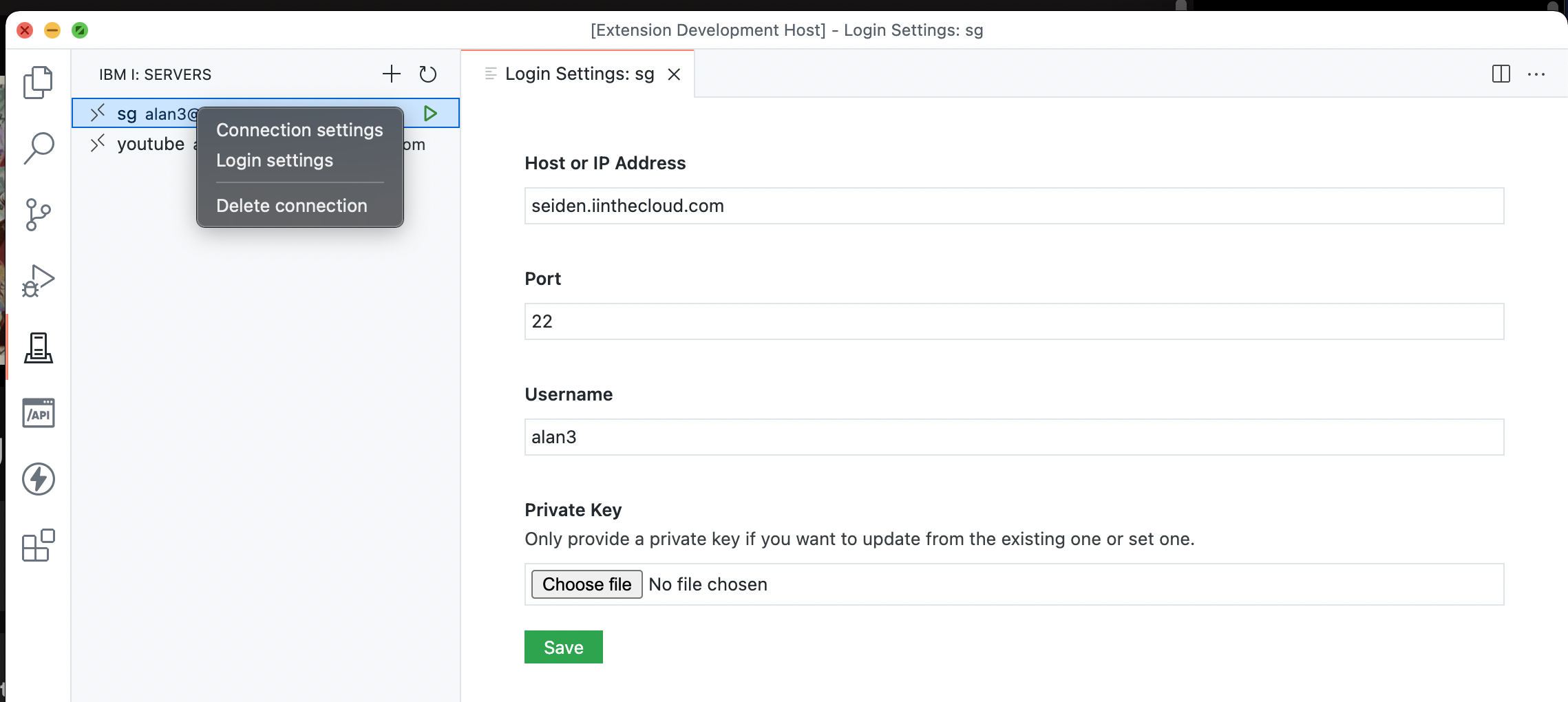Close the Login Settings: sg tab
1568x702 pixels.
point(674,74)
